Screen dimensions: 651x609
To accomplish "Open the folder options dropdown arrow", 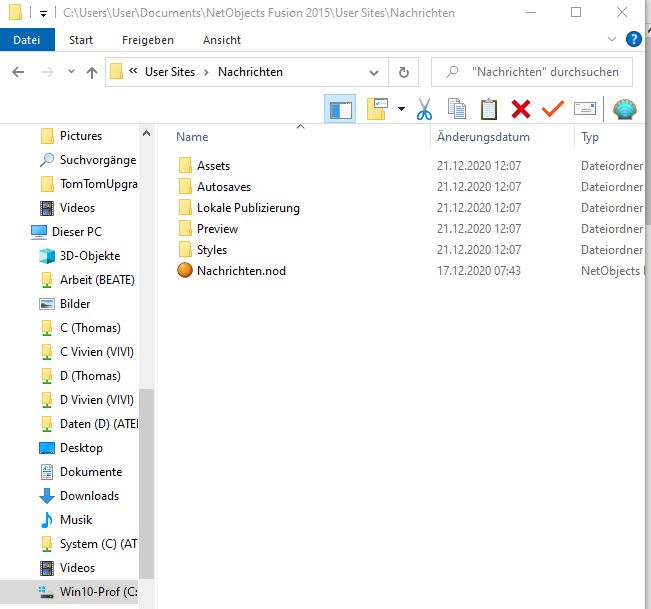I will click(x=401, y=109).
